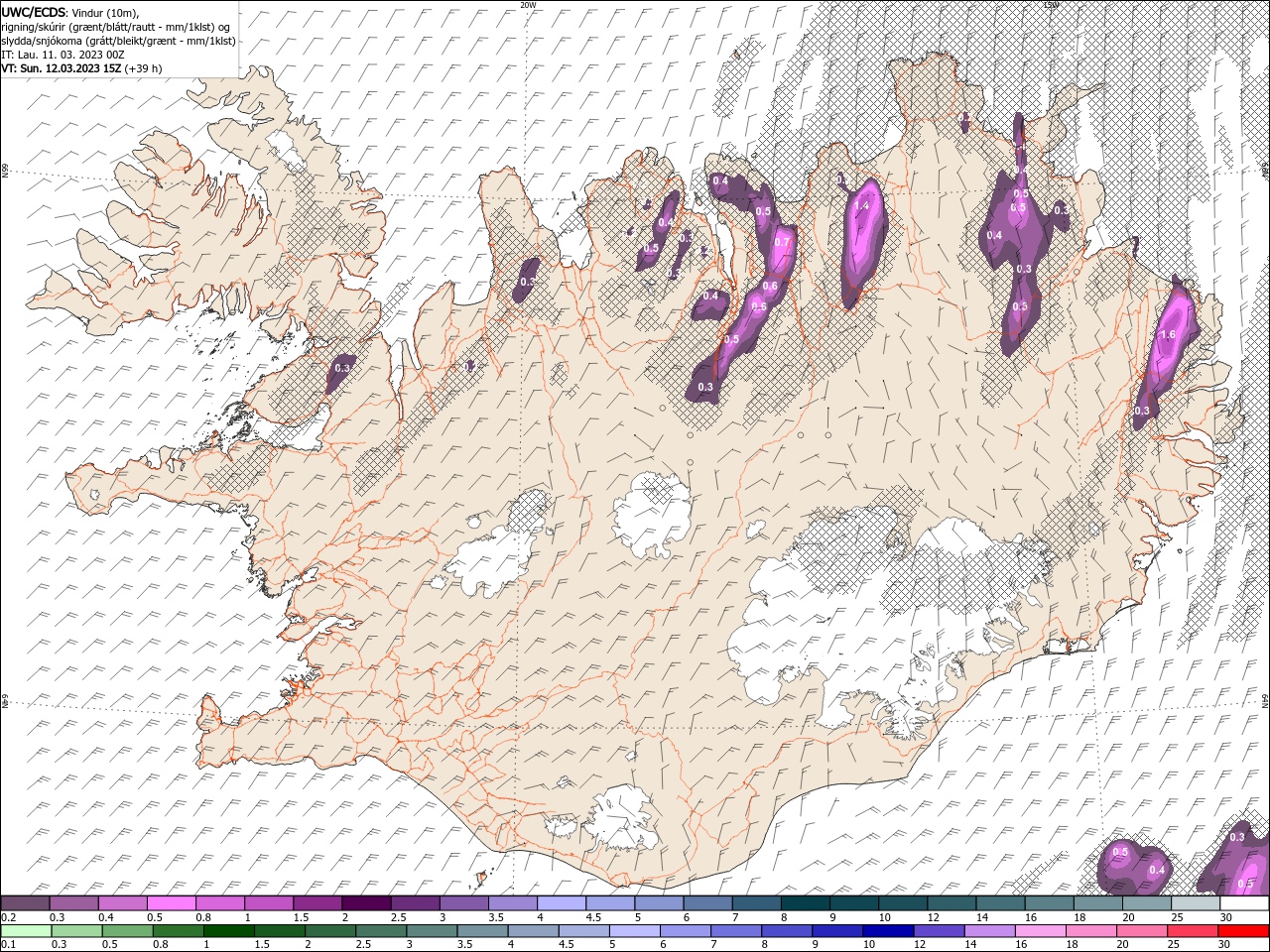Image resolution: width=1270 pixels, height=952 pixels.
Task: Select the lower legend swatch labeled 7
Action: (x=735, y=931)
